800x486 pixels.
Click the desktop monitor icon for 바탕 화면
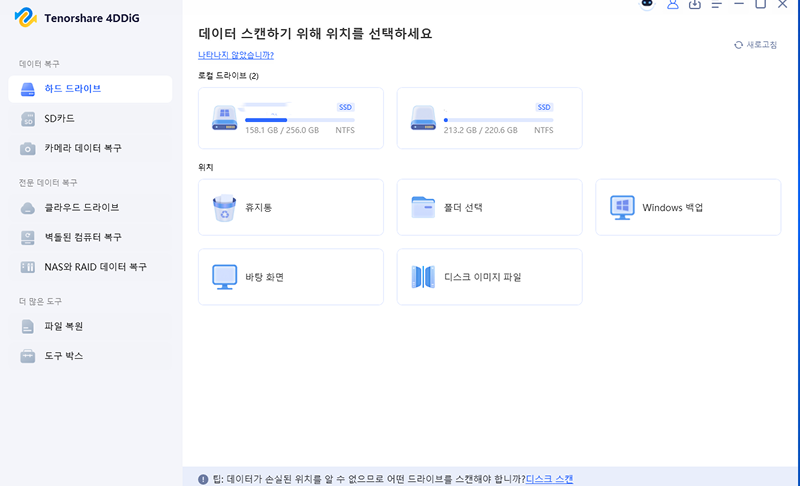(x=224, y=277)
